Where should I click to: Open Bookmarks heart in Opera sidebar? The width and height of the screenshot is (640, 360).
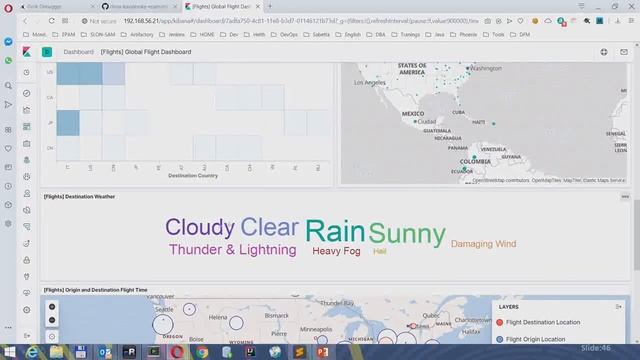(8, 149)
